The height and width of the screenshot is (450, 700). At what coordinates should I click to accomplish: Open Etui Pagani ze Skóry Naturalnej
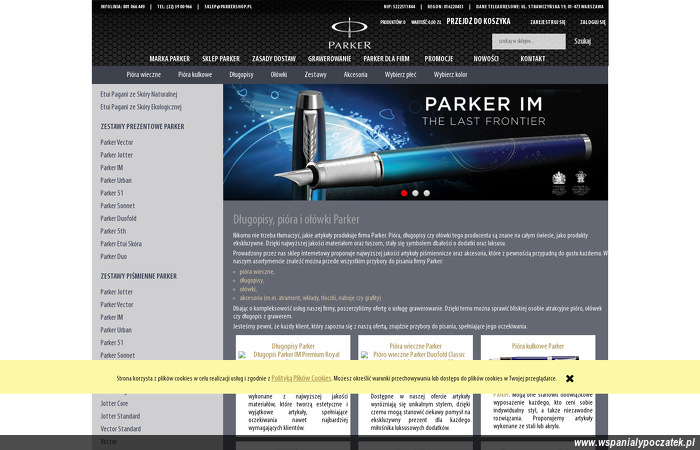(138, 94)
